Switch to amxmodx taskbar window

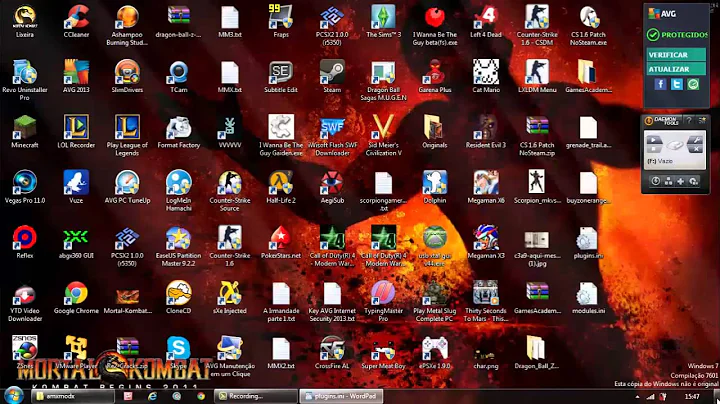[x=73, y=396]
